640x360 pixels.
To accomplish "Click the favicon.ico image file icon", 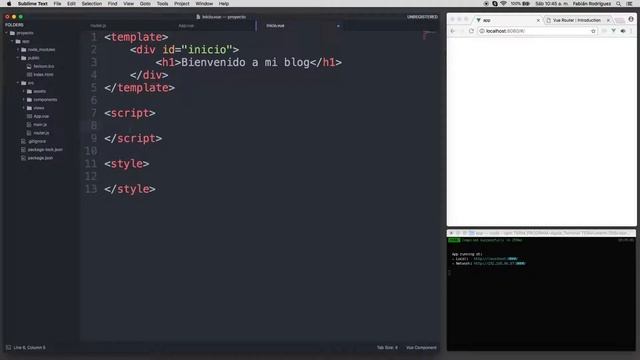I will click(29, 66).
